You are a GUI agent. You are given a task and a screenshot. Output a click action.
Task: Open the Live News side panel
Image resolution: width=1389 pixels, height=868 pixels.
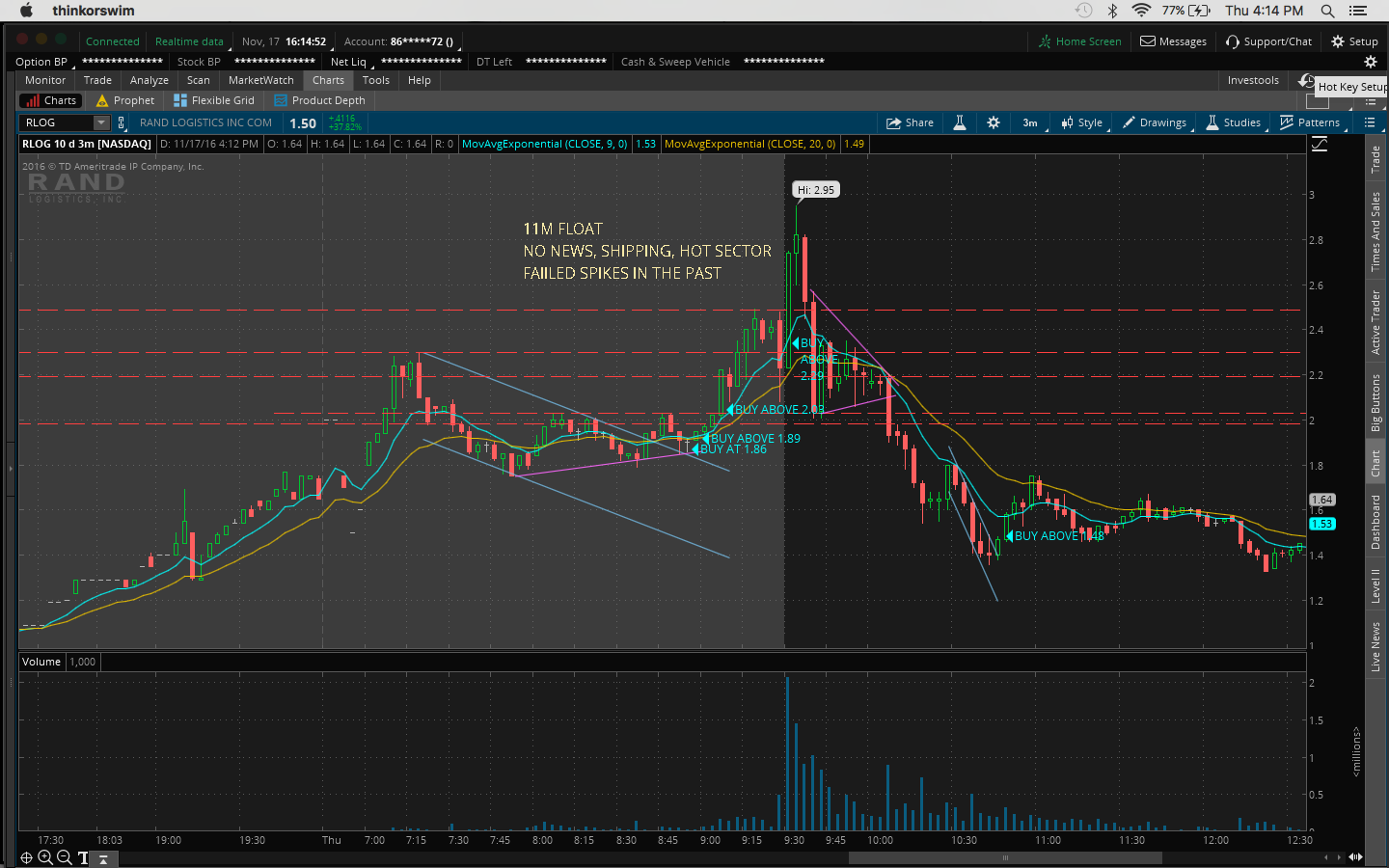pyautogui.click(x=1375, y=647)
